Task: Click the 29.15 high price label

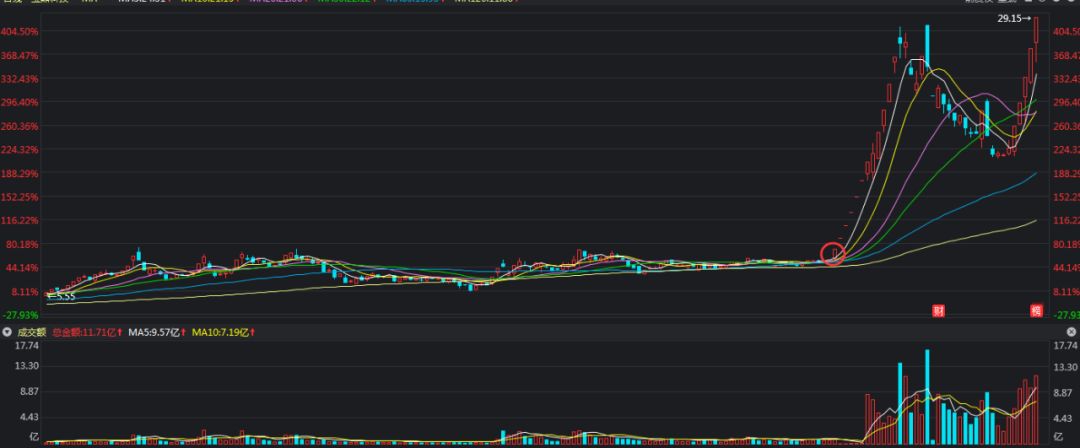Action: (x=1014, y=19)
